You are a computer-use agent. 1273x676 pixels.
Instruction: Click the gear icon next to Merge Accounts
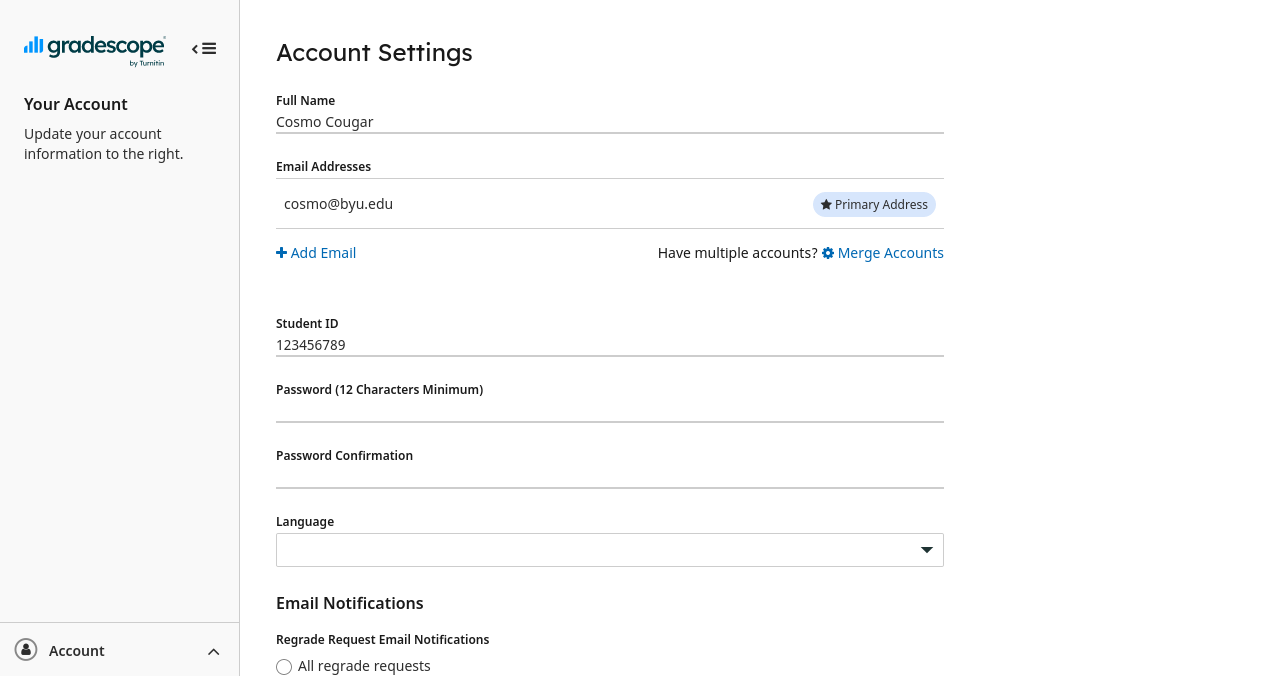[x=826, y=252]
